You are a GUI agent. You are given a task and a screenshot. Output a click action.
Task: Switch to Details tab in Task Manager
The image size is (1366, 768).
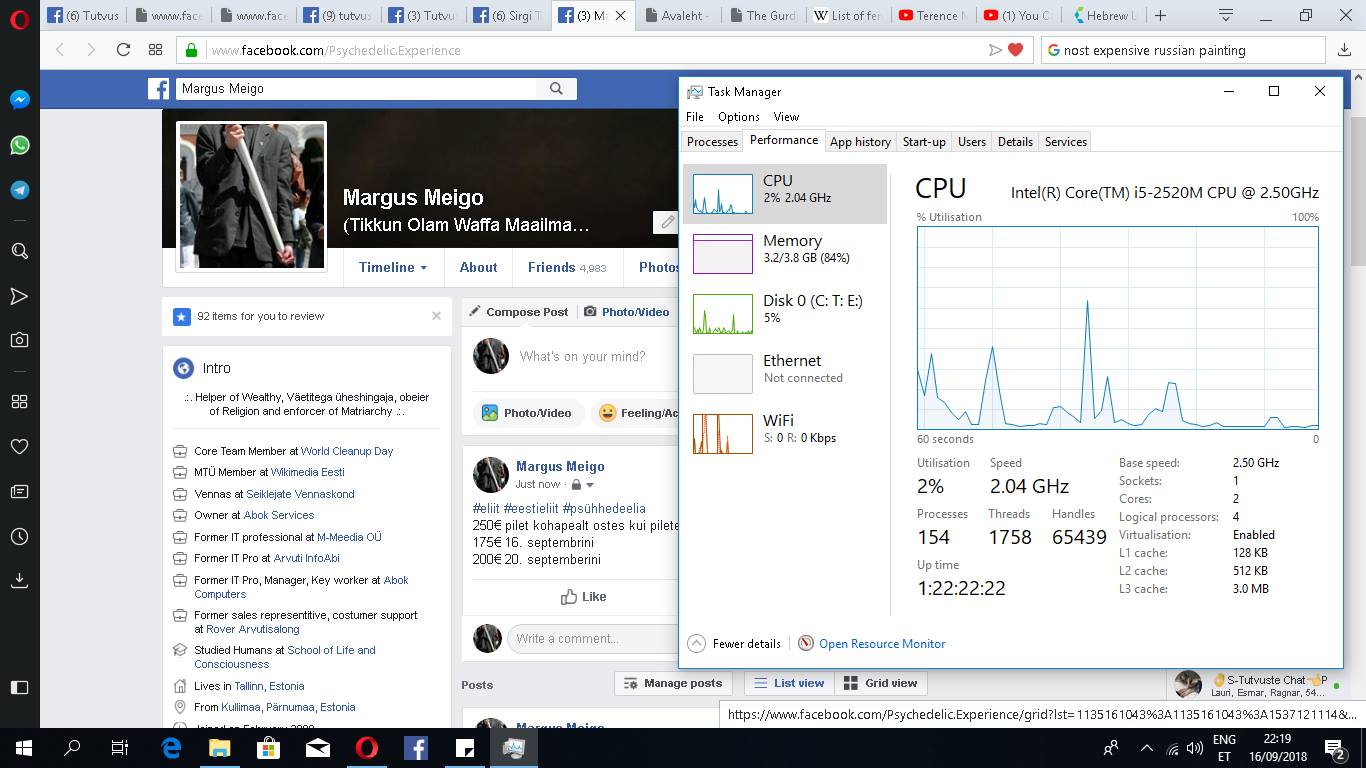[1015, 142]
